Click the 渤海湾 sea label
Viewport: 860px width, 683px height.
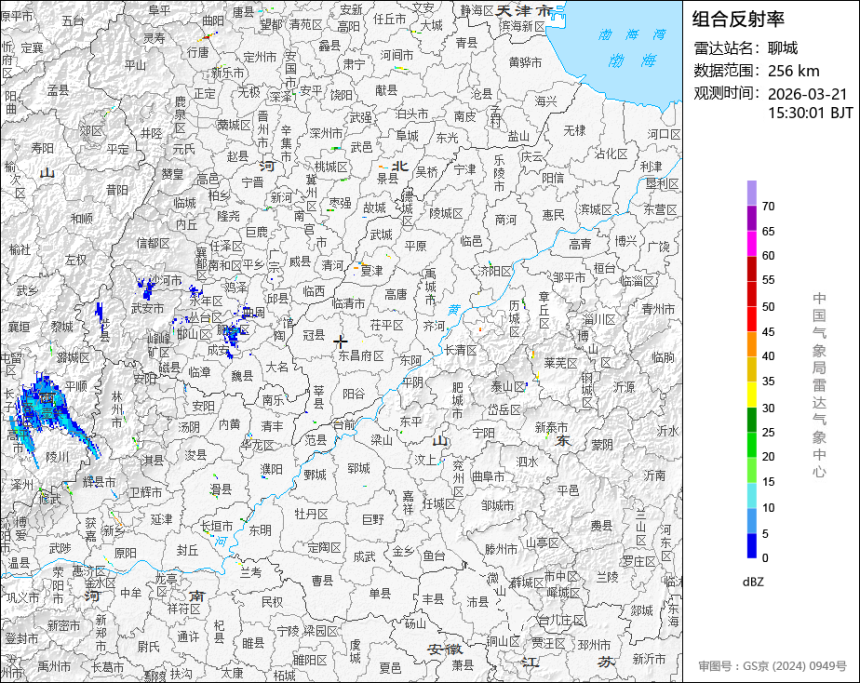[x=632, y=34]
